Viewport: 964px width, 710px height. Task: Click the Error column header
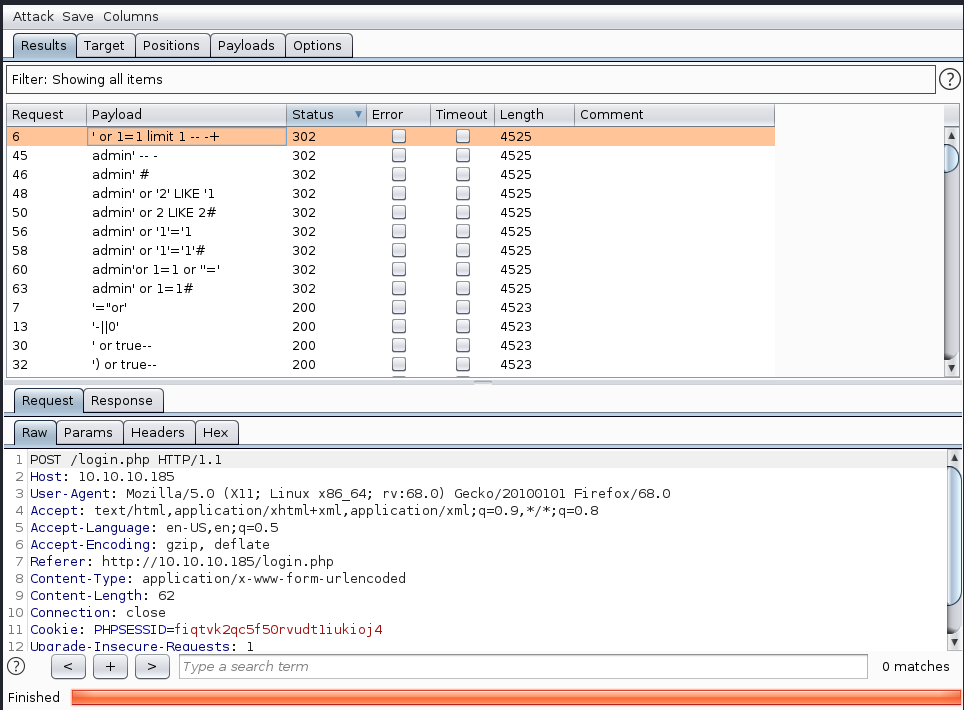pyautogui.click(x=398, y=115)
